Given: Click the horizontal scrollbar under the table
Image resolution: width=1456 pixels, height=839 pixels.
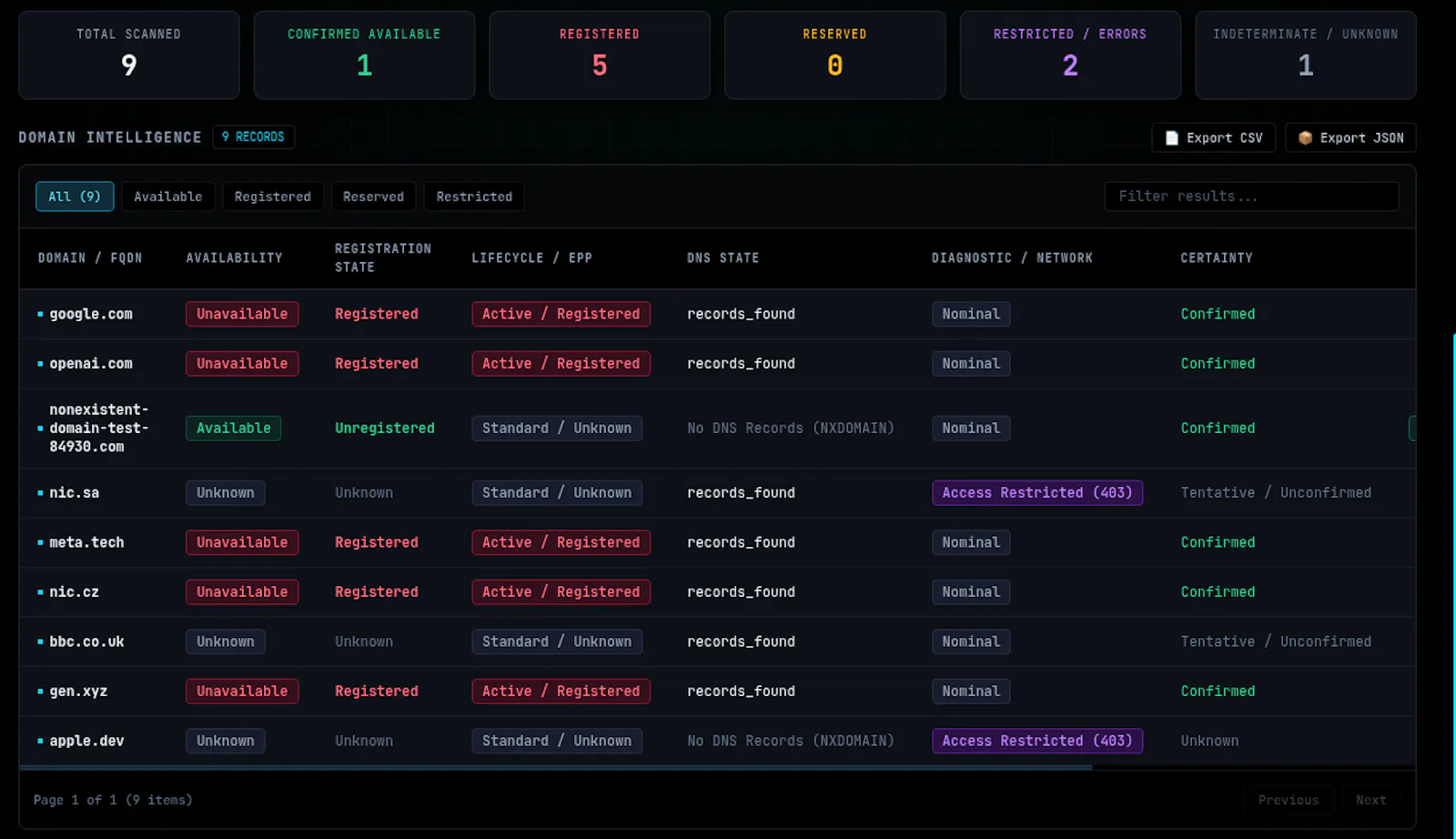Looking at the screenshot, I should (556, 768).
